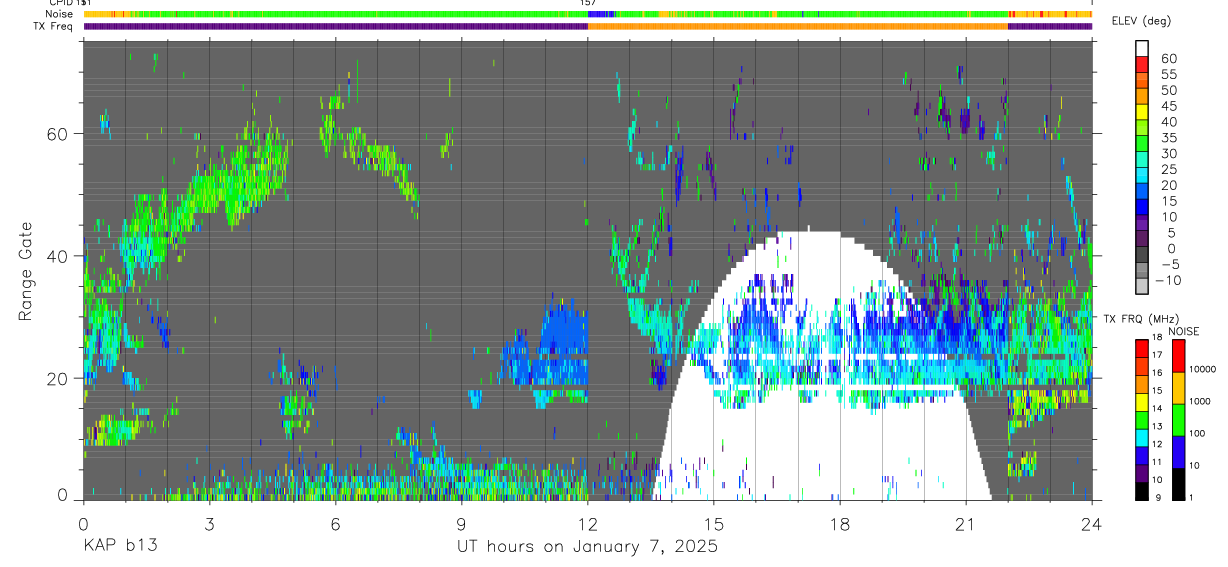Click the 'Noise' row label
Viewport: 1228px width, 567px height.
pyautogui.click(x=57, y=14)
